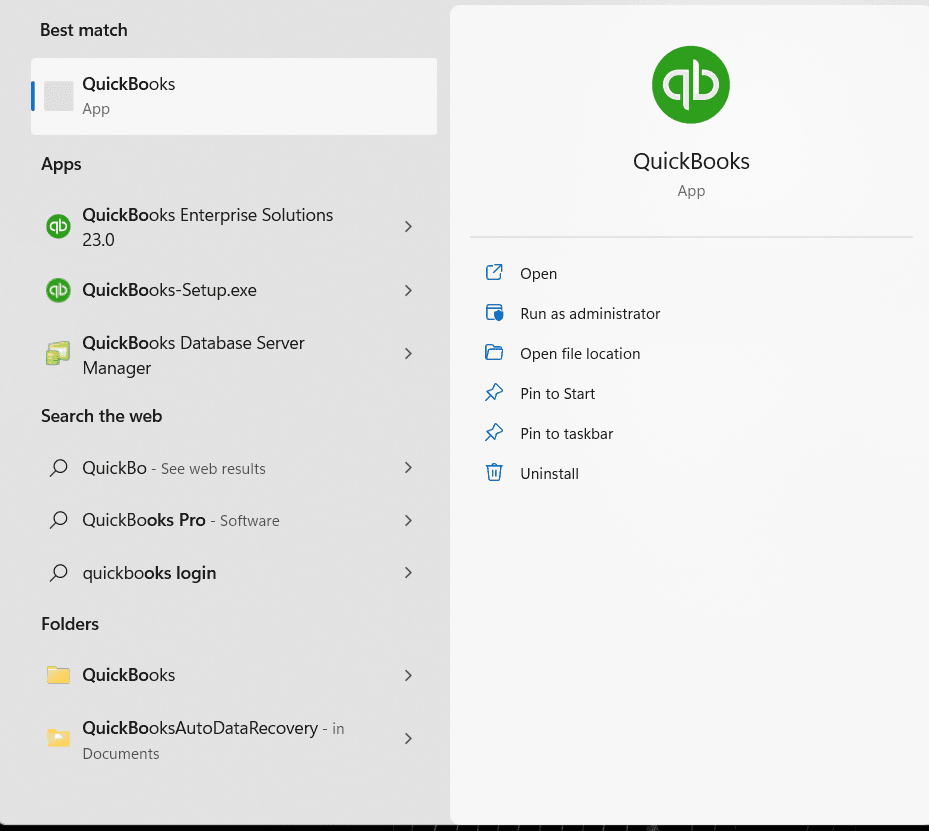The width and height of the screenshot is (929, 831).
Task: Search the web for quickbooks login
Action: point(234,573)
